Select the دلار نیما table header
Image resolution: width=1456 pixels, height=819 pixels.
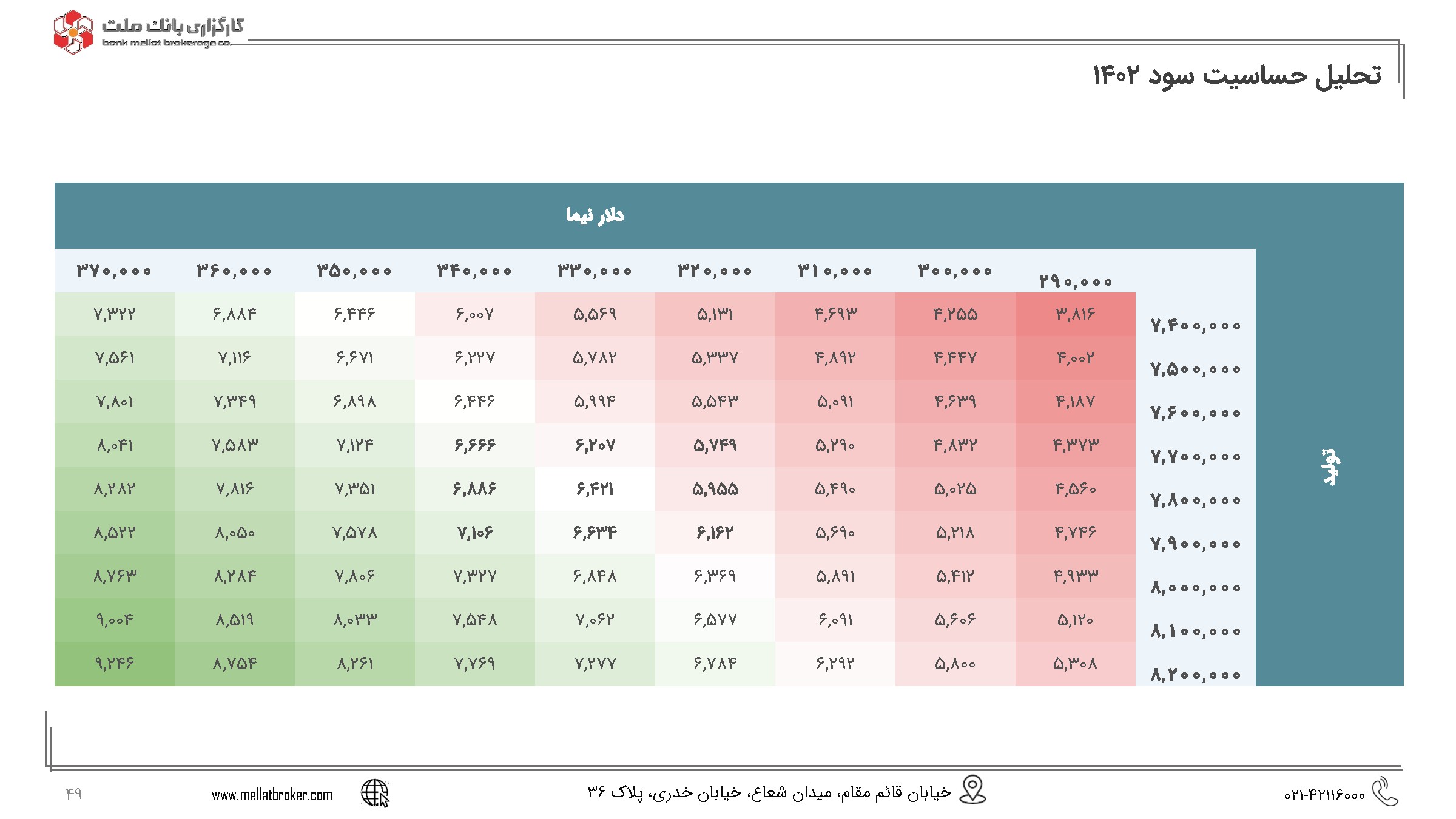point(595,215)
